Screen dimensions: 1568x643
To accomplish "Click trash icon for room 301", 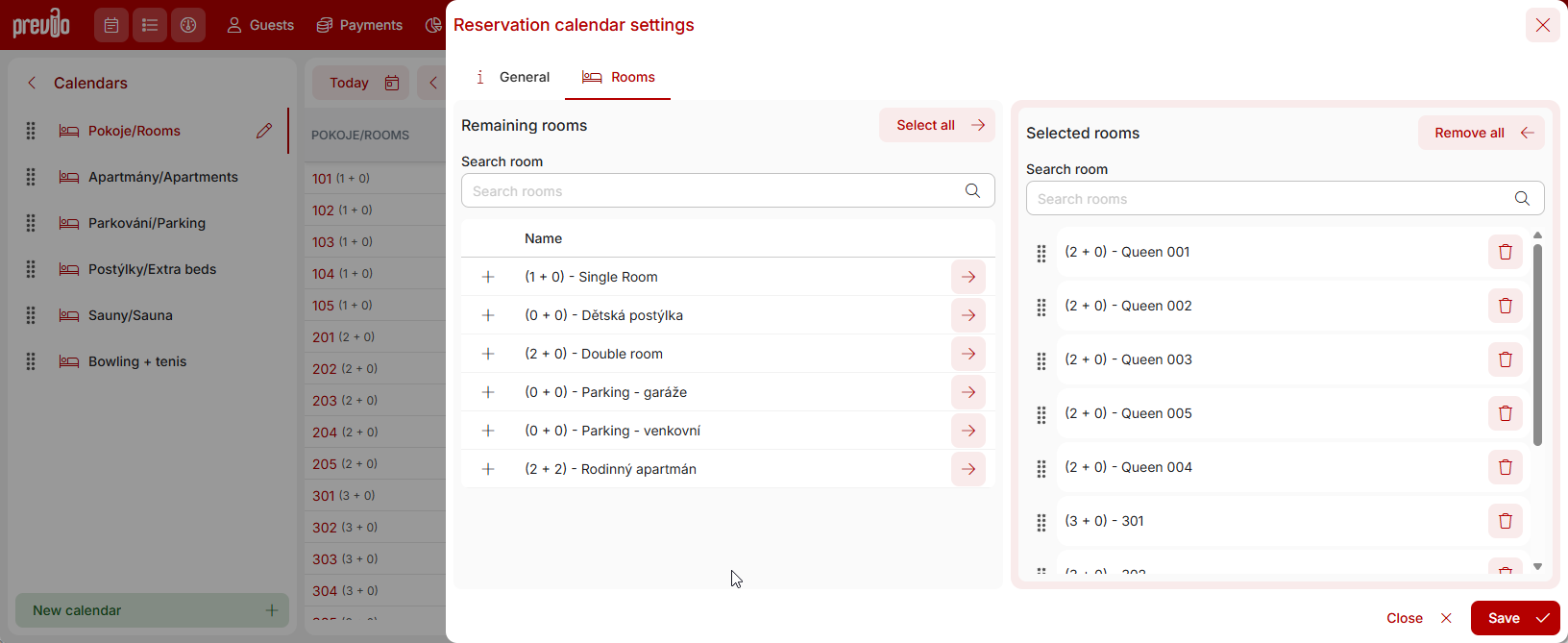I will [1505, 521].
